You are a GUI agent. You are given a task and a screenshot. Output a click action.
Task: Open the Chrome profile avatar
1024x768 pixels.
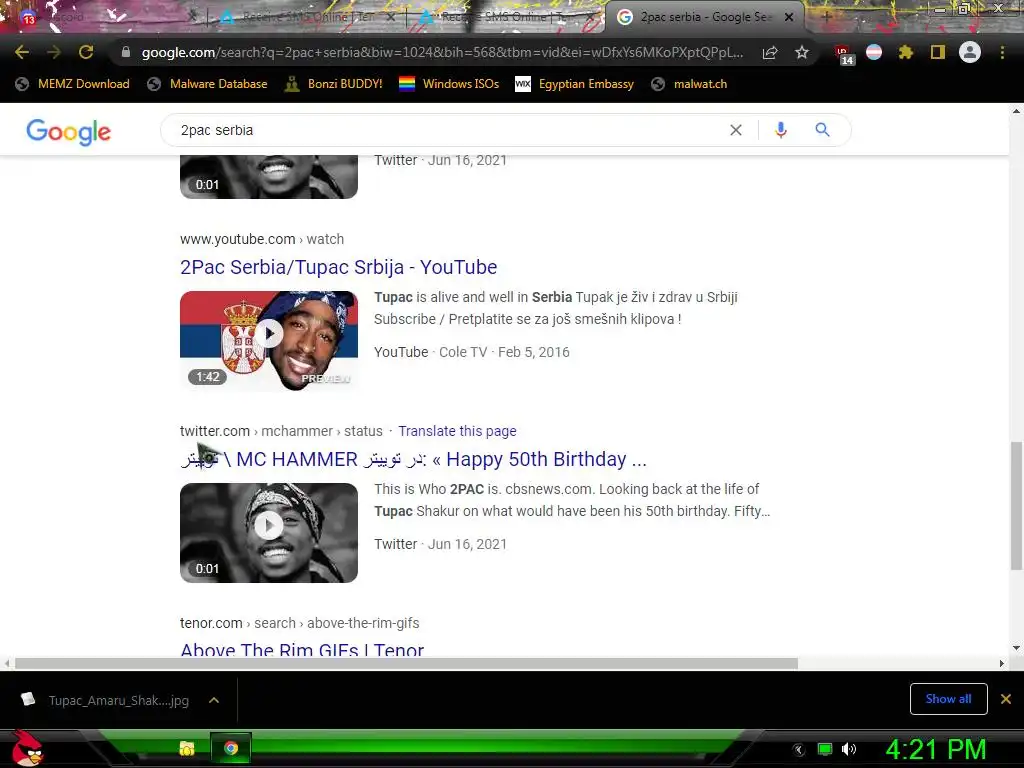[970, 52]
